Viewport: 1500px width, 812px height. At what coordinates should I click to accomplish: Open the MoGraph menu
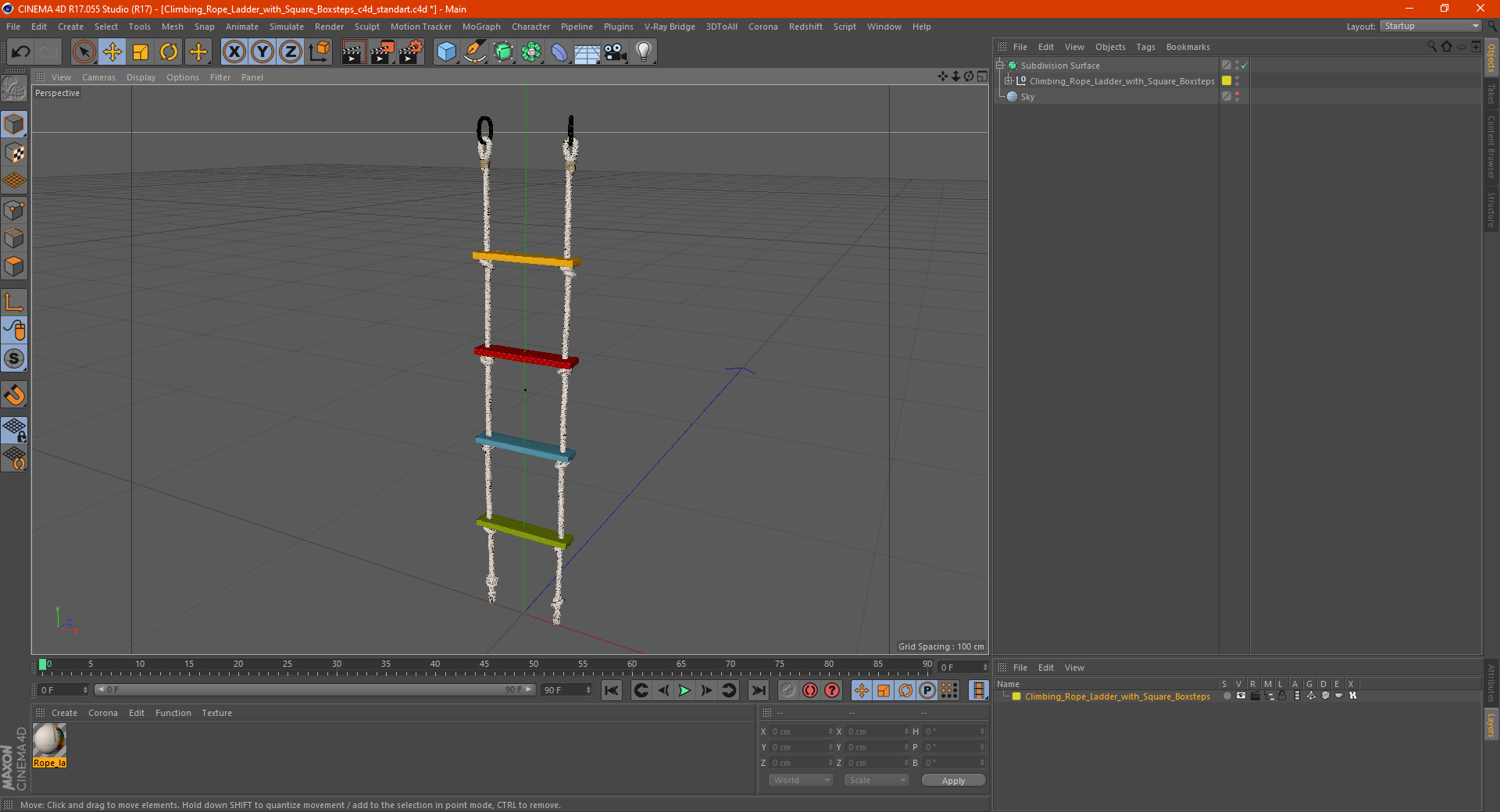[481, 27]
